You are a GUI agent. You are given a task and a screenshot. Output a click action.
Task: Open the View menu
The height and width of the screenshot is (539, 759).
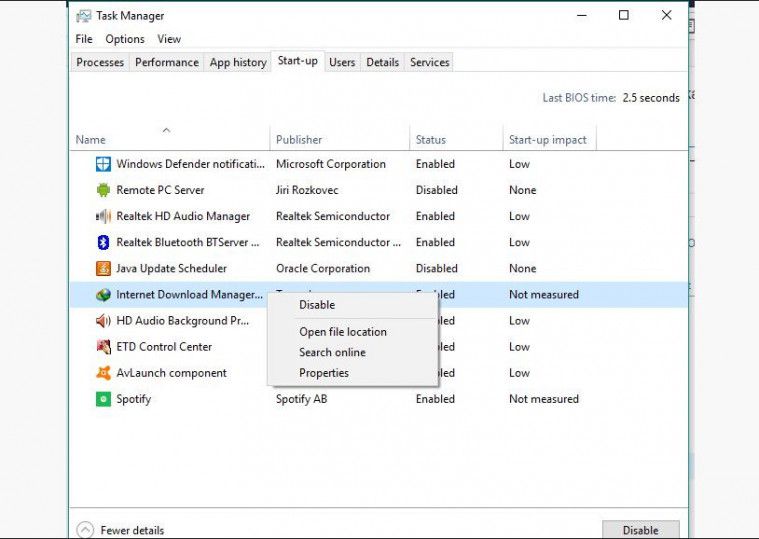pos(169,39)
